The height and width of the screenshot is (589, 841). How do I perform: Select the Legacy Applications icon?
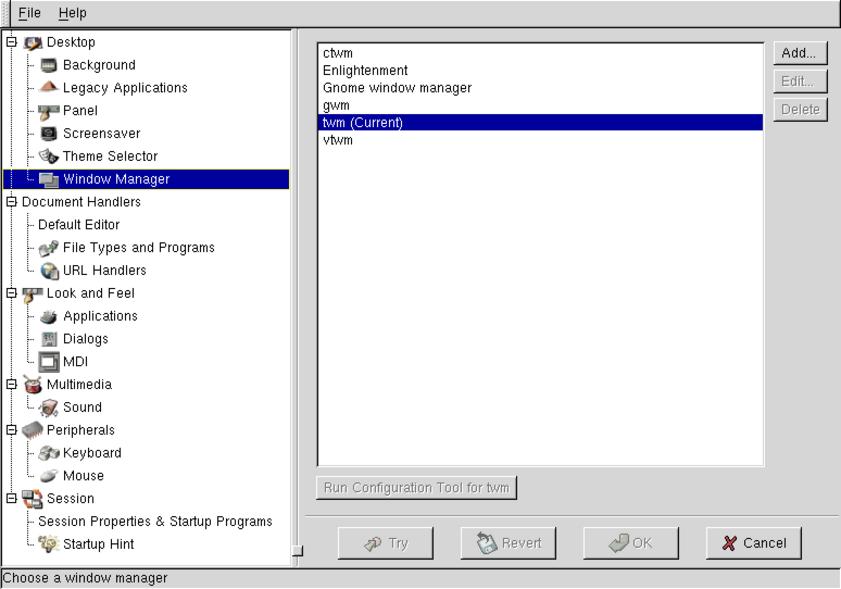click(x=49, y=88)
